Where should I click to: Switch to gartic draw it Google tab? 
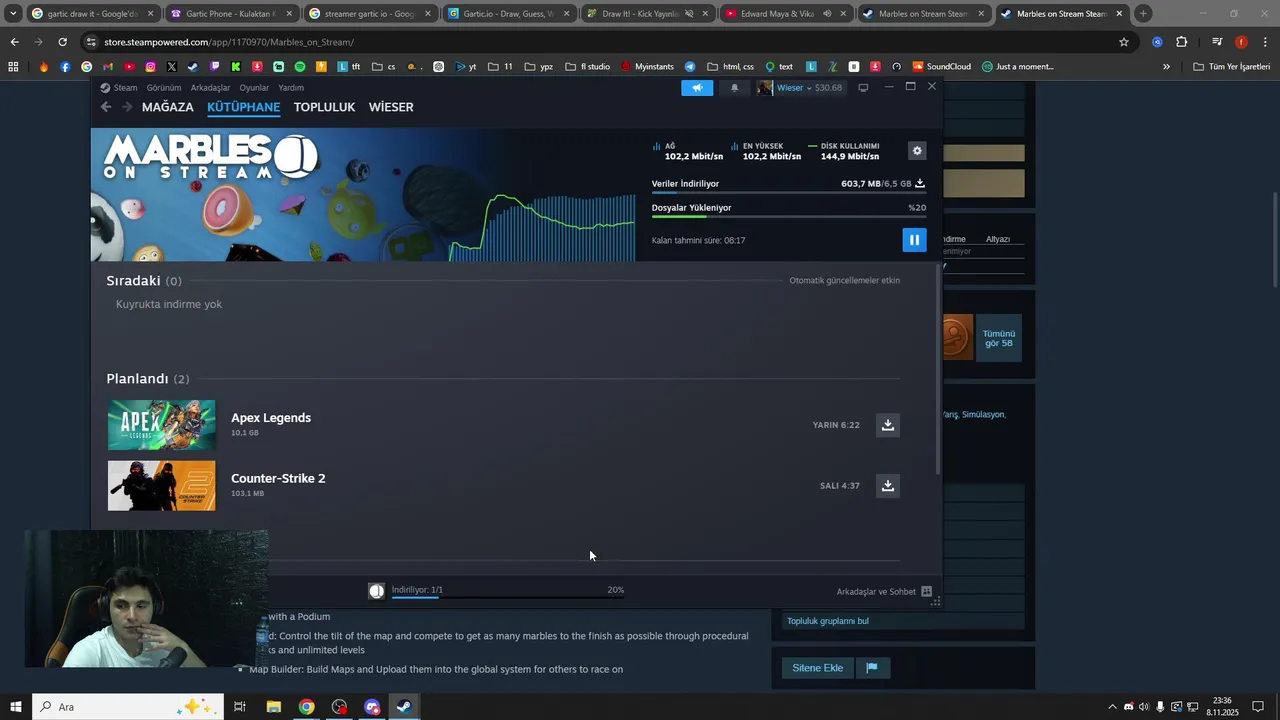pos(92,14)
